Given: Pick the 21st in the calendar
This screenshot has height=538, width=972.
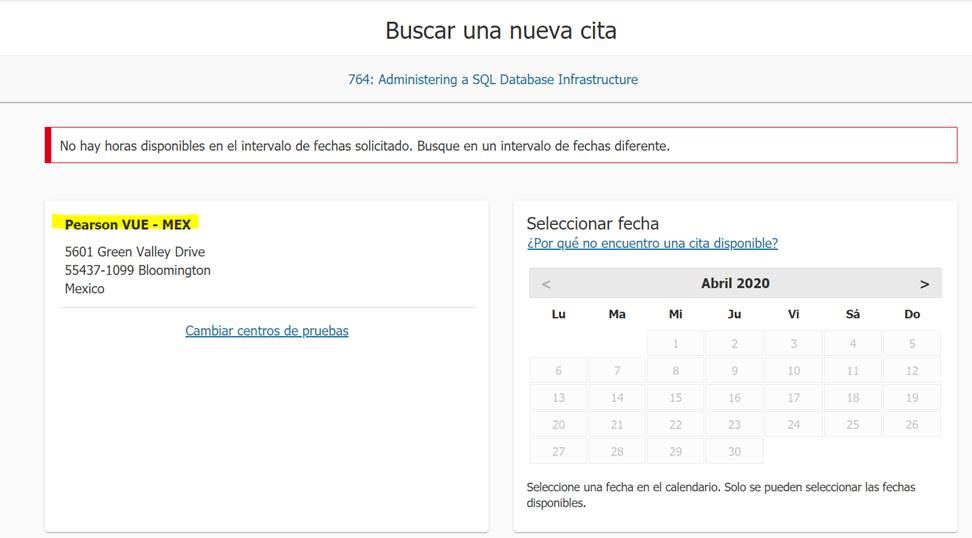Looking at the screenshot, I should [x=617, y=425].
